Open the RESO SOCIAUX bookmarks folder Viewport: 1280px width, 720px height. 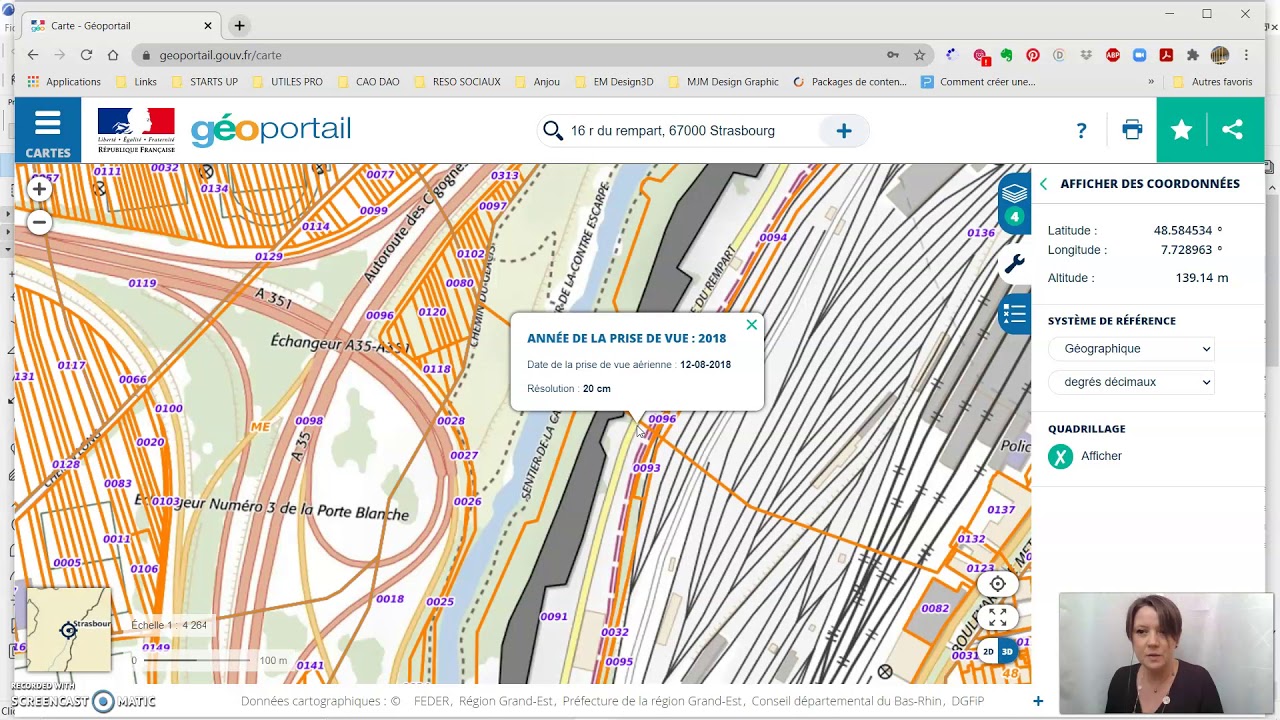pos(457,82)
